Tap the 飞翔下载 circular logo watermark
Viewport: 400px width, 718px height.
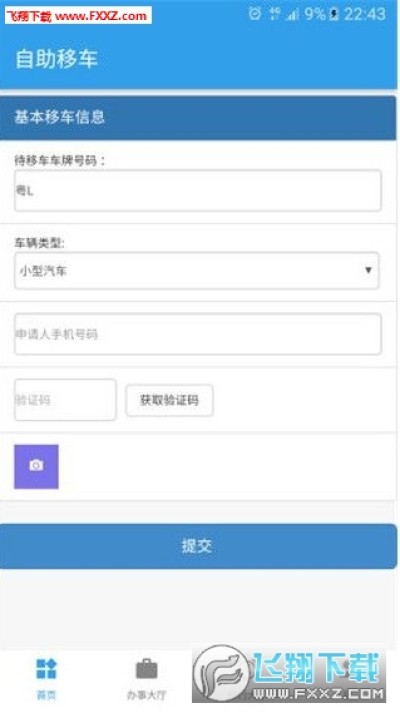click(221, 673)
